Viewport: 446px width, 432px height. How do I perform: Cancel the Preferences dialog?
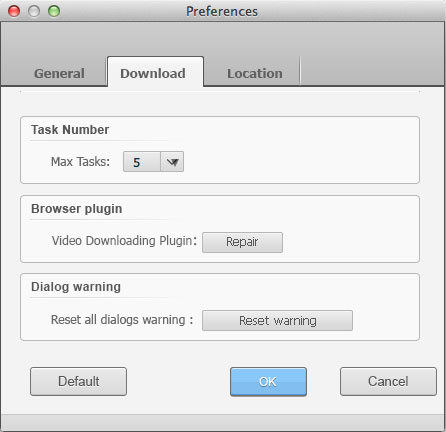pyautogui.click(x=388, y=381)
